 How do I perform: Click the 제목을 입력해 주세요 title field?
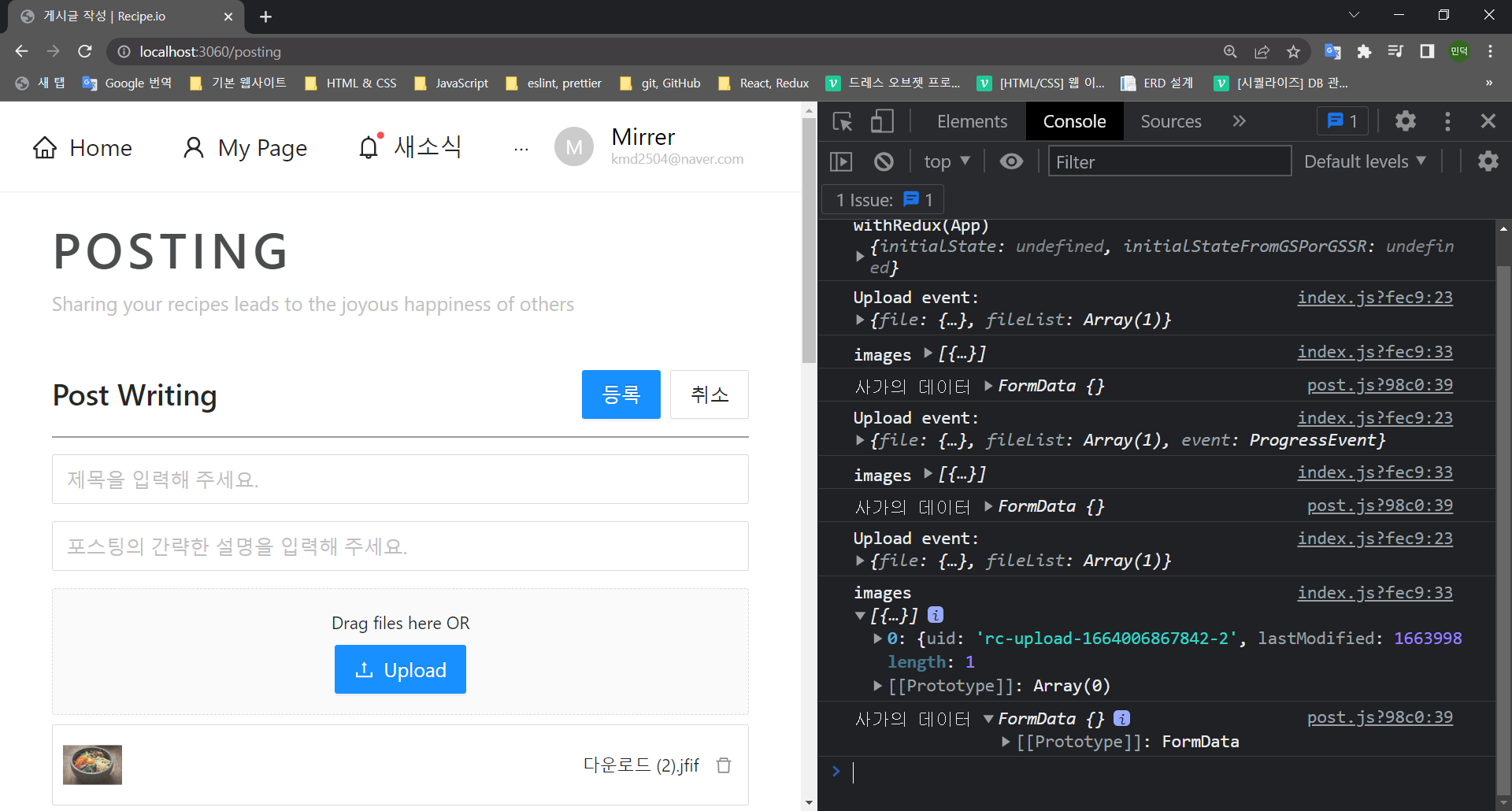tap(400, 479)
